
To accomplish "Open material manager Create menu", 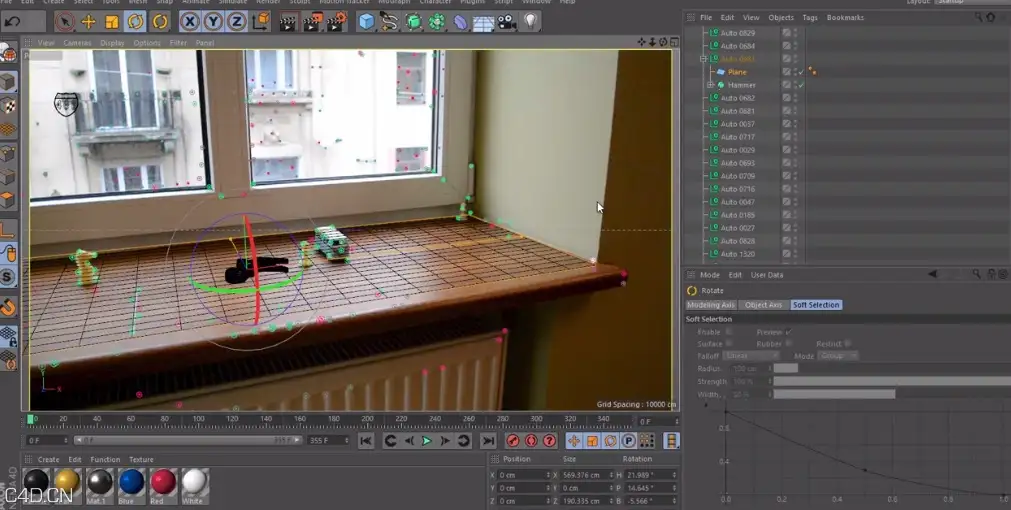I will click(x=48, y=460).
